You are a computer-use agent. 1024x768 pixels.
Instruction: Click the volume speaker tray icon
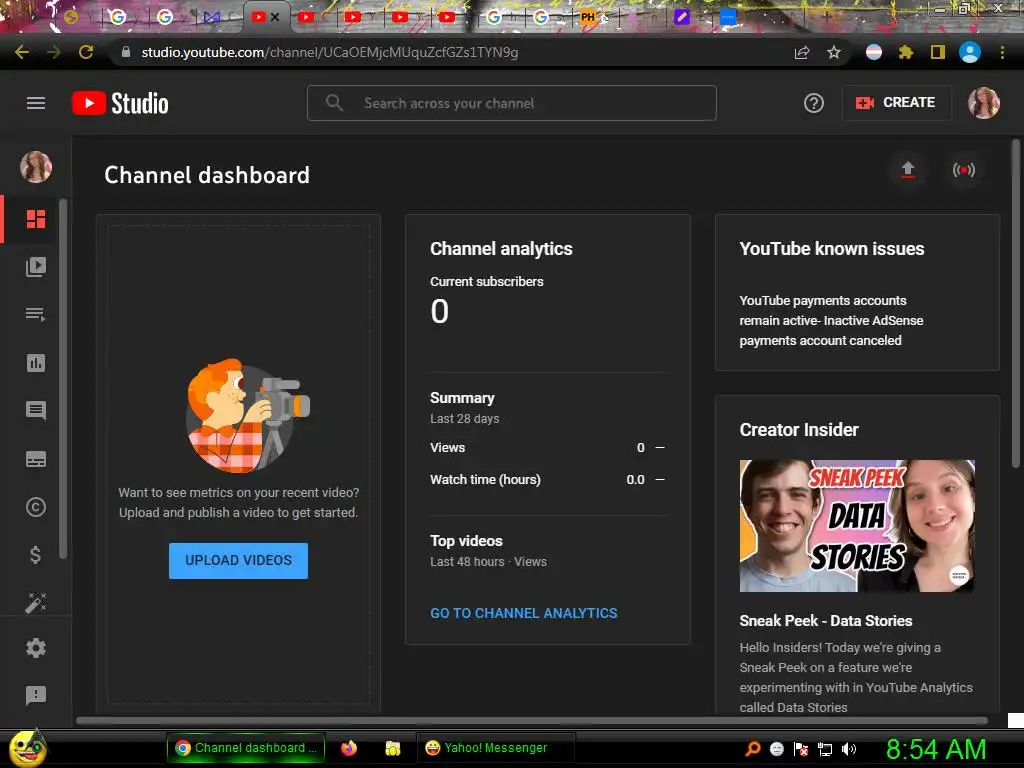[849, 749]
